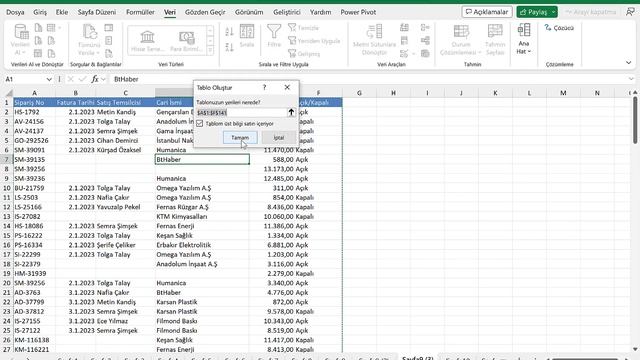The height and width of the screenshot is (360, 640).
Task: Toggle the 'Tablom üst bilgi satırı içeriyor' checkbox
Action: [x=200, y=123]
